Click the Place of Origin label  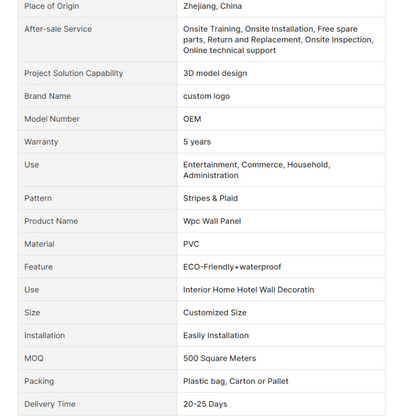click(x=52, y=6)
